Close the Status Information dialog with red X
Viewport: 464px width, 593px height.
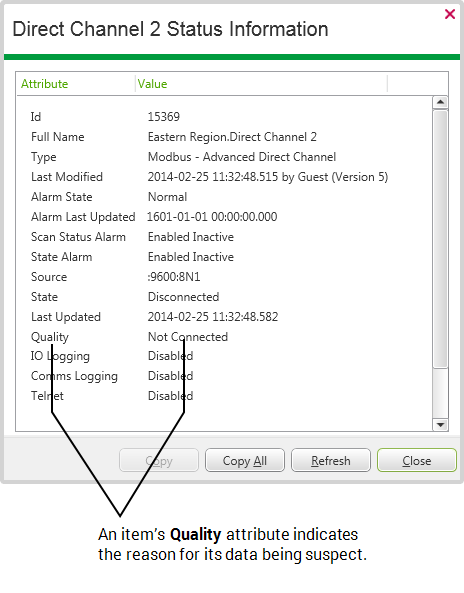450,14
